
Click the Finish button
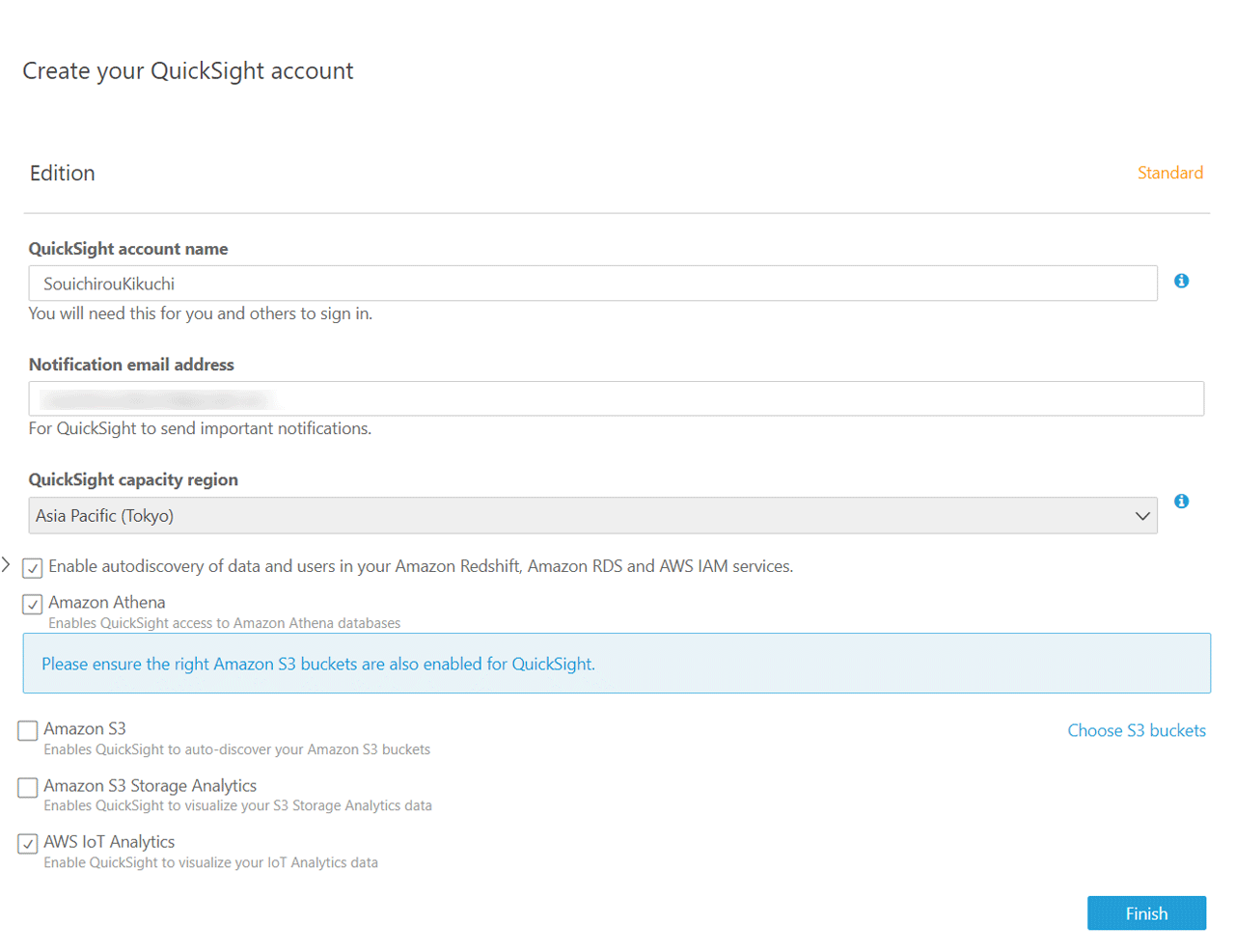click(1146, 913)
